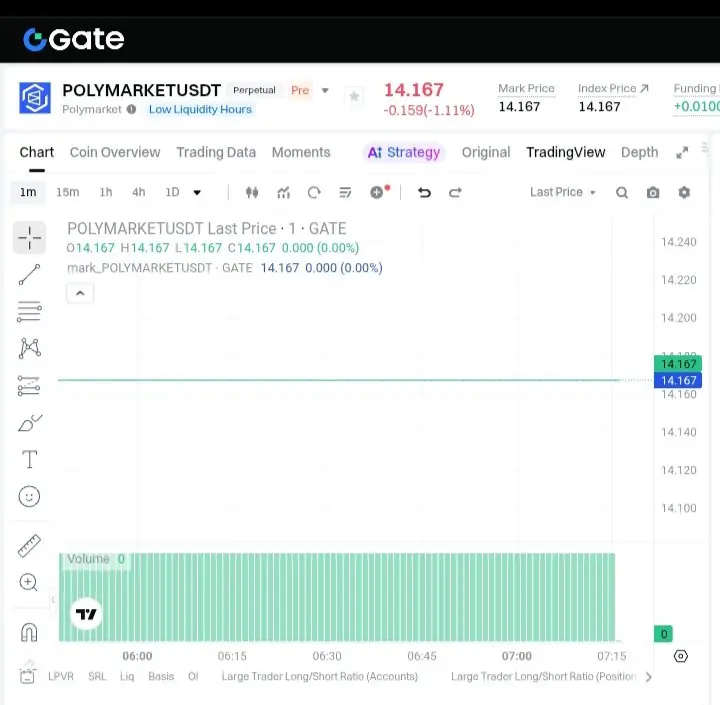
Task: Open more timeframes dropdown arrow
Action: 197,192
